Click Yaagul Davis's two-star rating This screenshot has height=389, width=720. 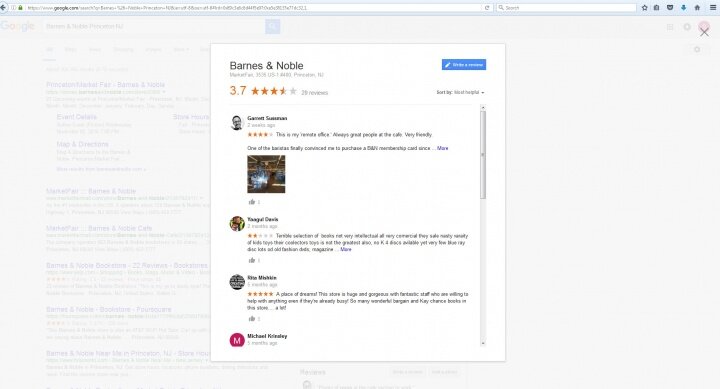point(260,236)
